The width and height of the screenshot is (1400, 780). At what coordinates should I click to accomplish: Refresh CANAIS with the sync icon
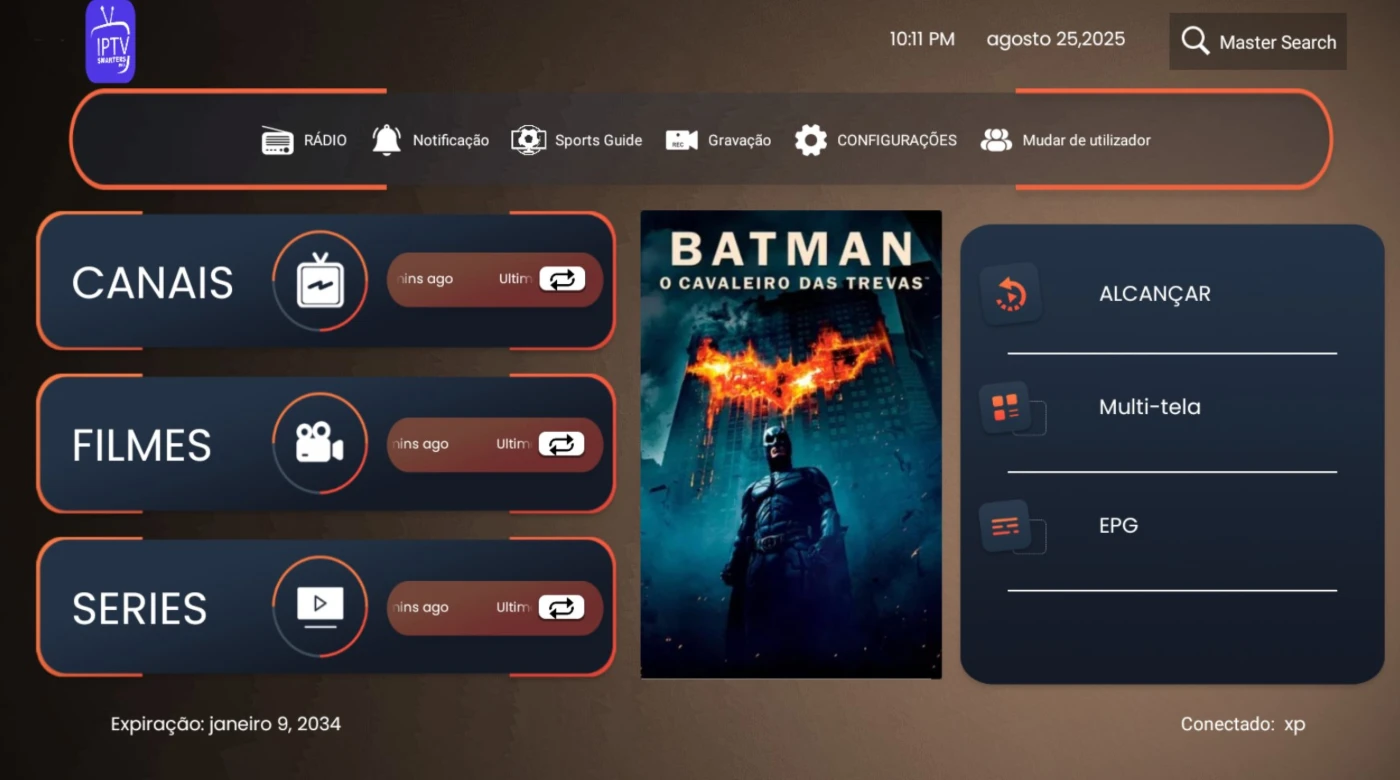tap(562, 279)
